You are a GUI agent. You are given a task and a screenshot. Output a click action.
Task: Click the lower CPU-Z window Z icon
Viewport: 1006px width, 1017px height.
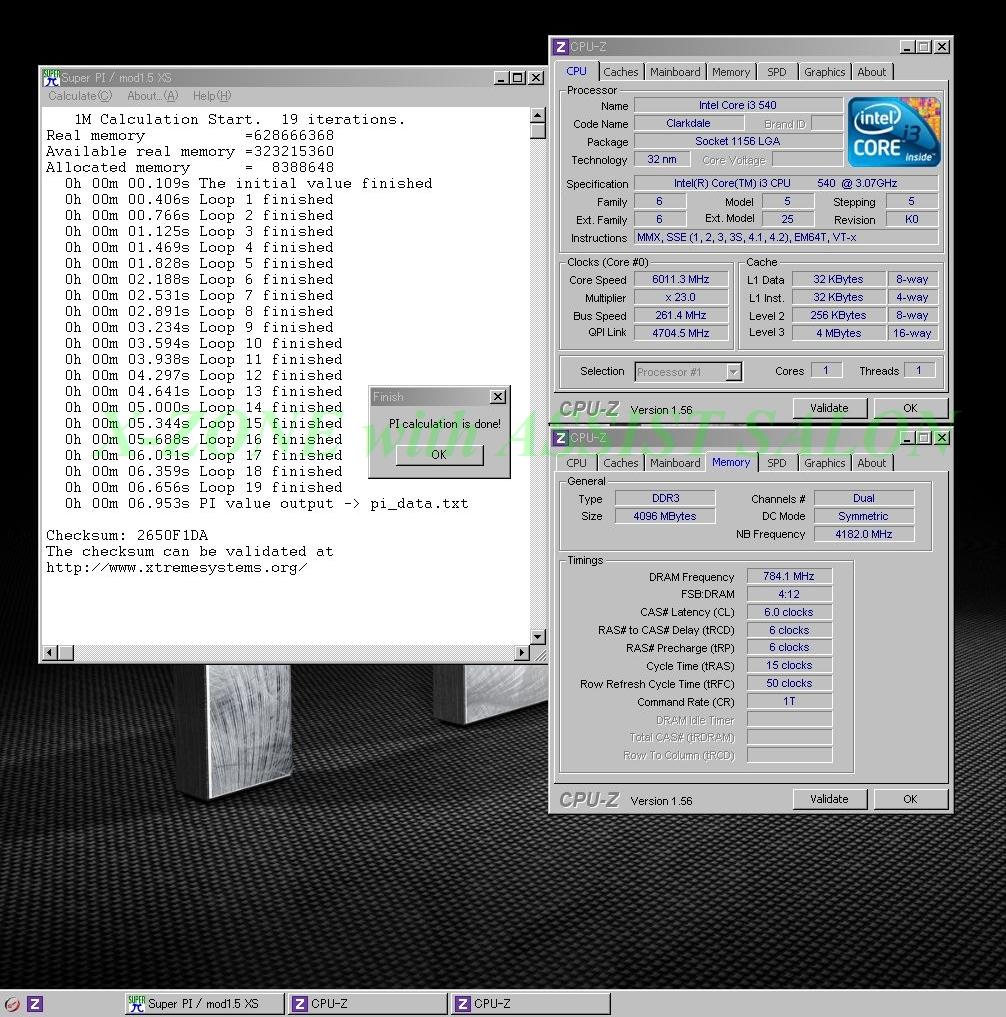point(560,438)
